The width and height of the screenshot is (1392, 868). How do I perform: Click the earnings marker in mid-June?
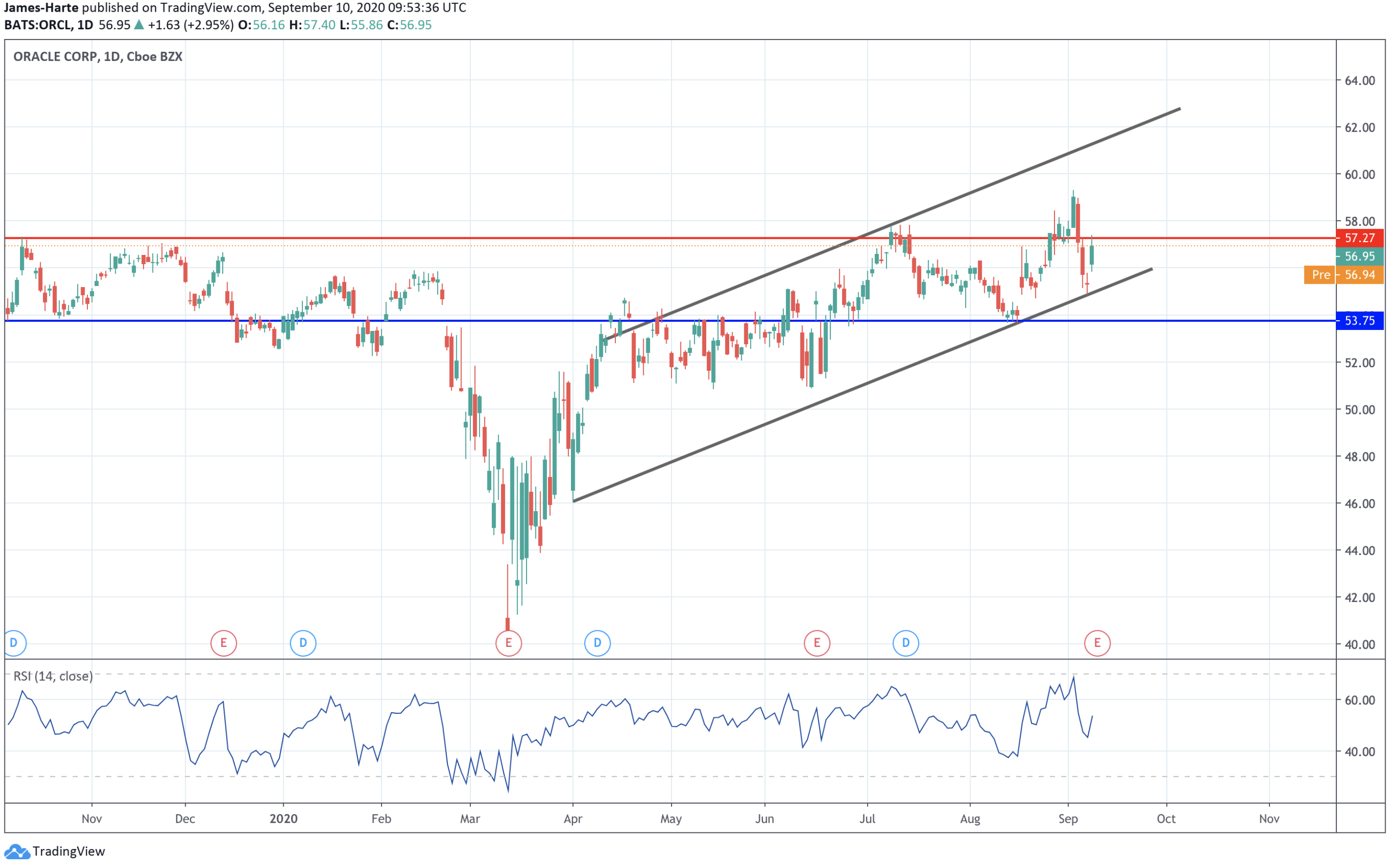pos(817,643)
